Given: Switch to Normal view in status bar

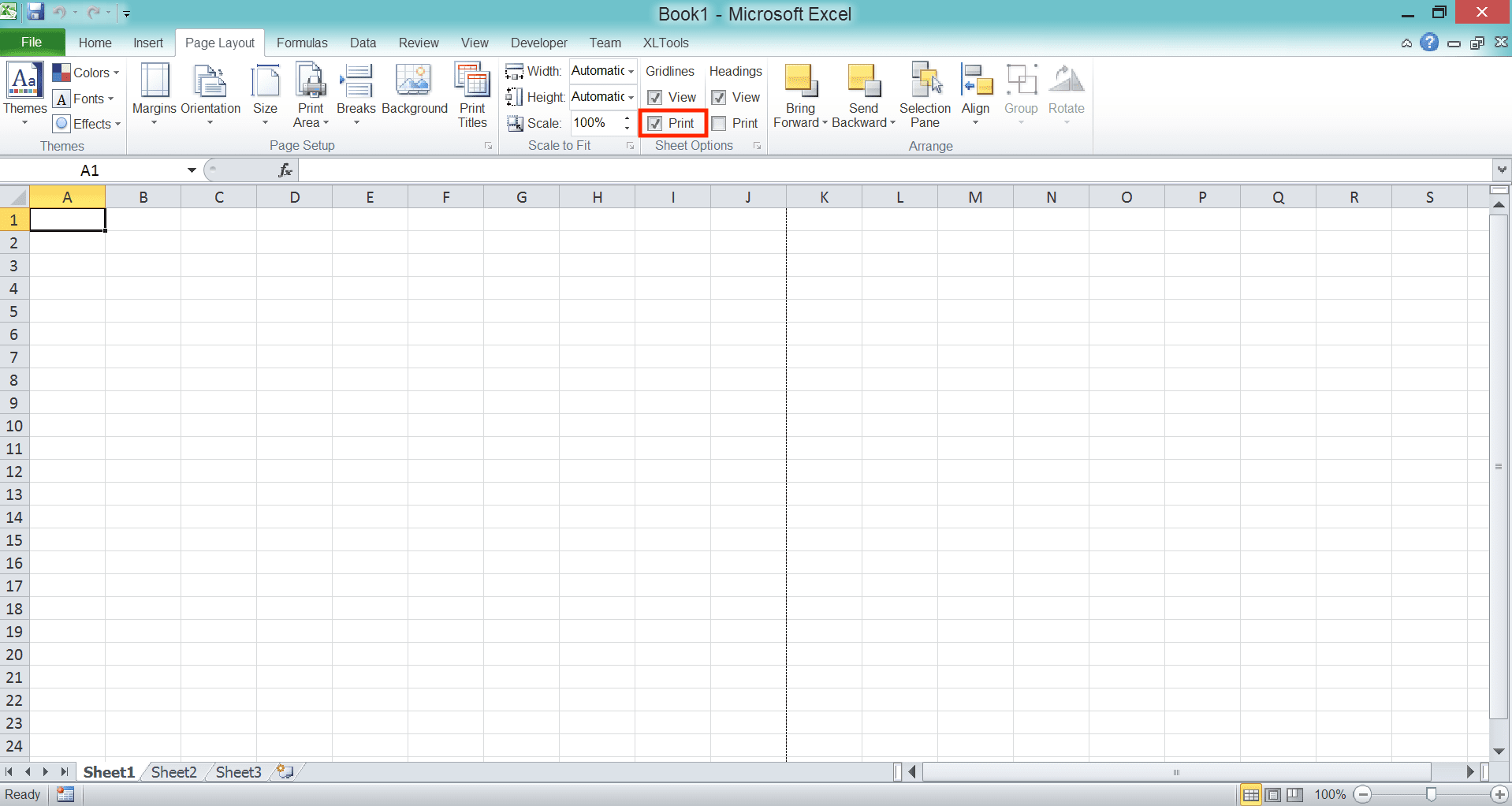Looking at the screenshot, I should point(1251,795).
